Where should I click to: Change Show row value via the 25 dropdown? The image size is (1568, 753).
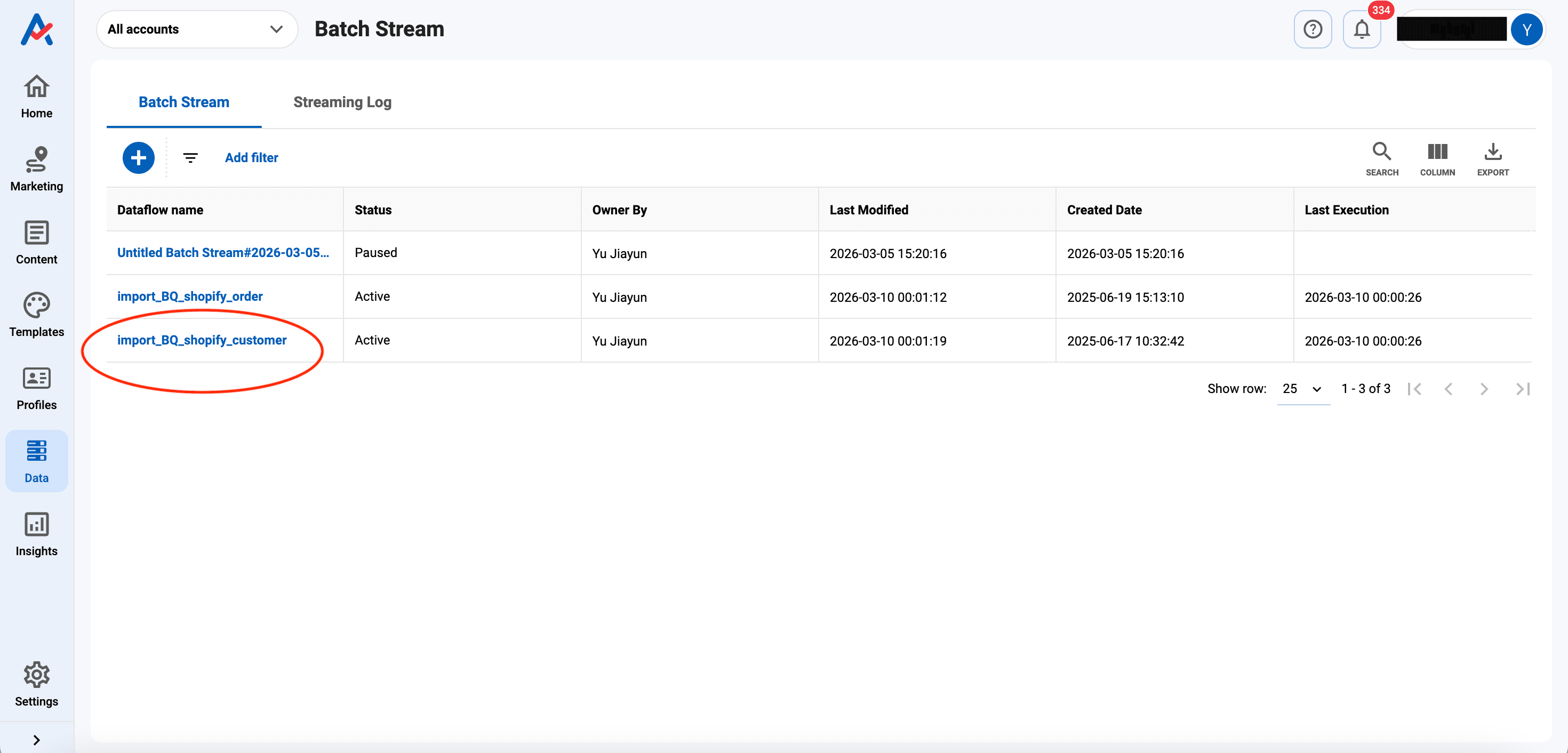tap(1301, 388)
